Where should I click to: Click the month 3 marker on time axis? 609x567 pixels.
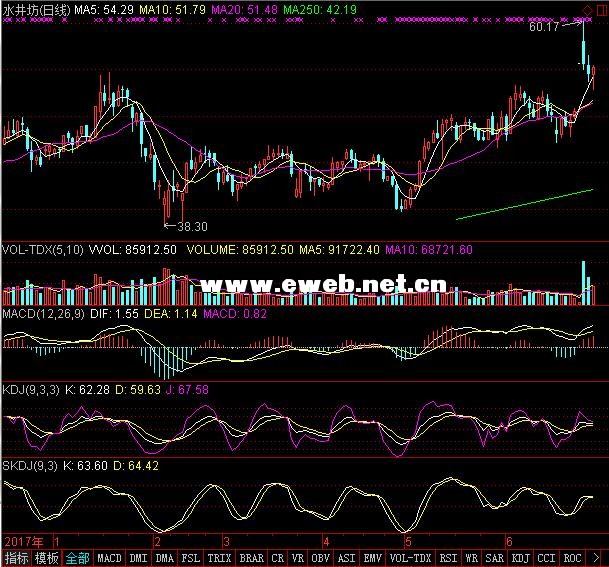pos(226,542)
